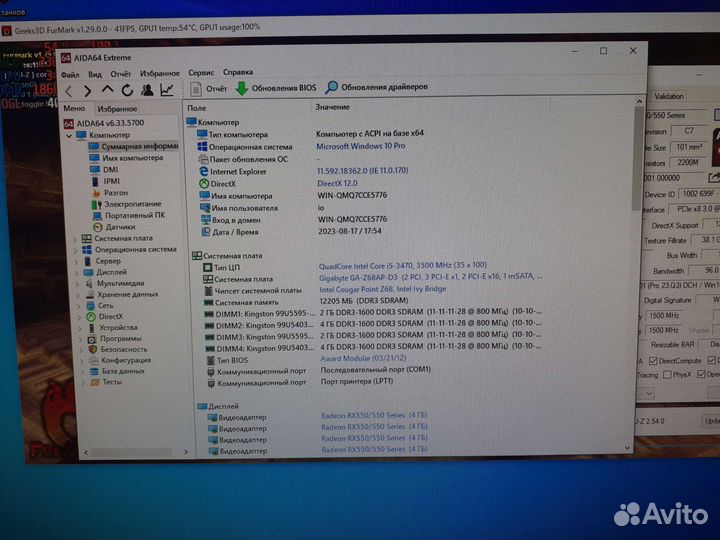The width and height of the screenshot is (720, 540).
Task: Click the Forward navigation arrow in AIDA64 toolbar
Action: click(x=88, y=91)
